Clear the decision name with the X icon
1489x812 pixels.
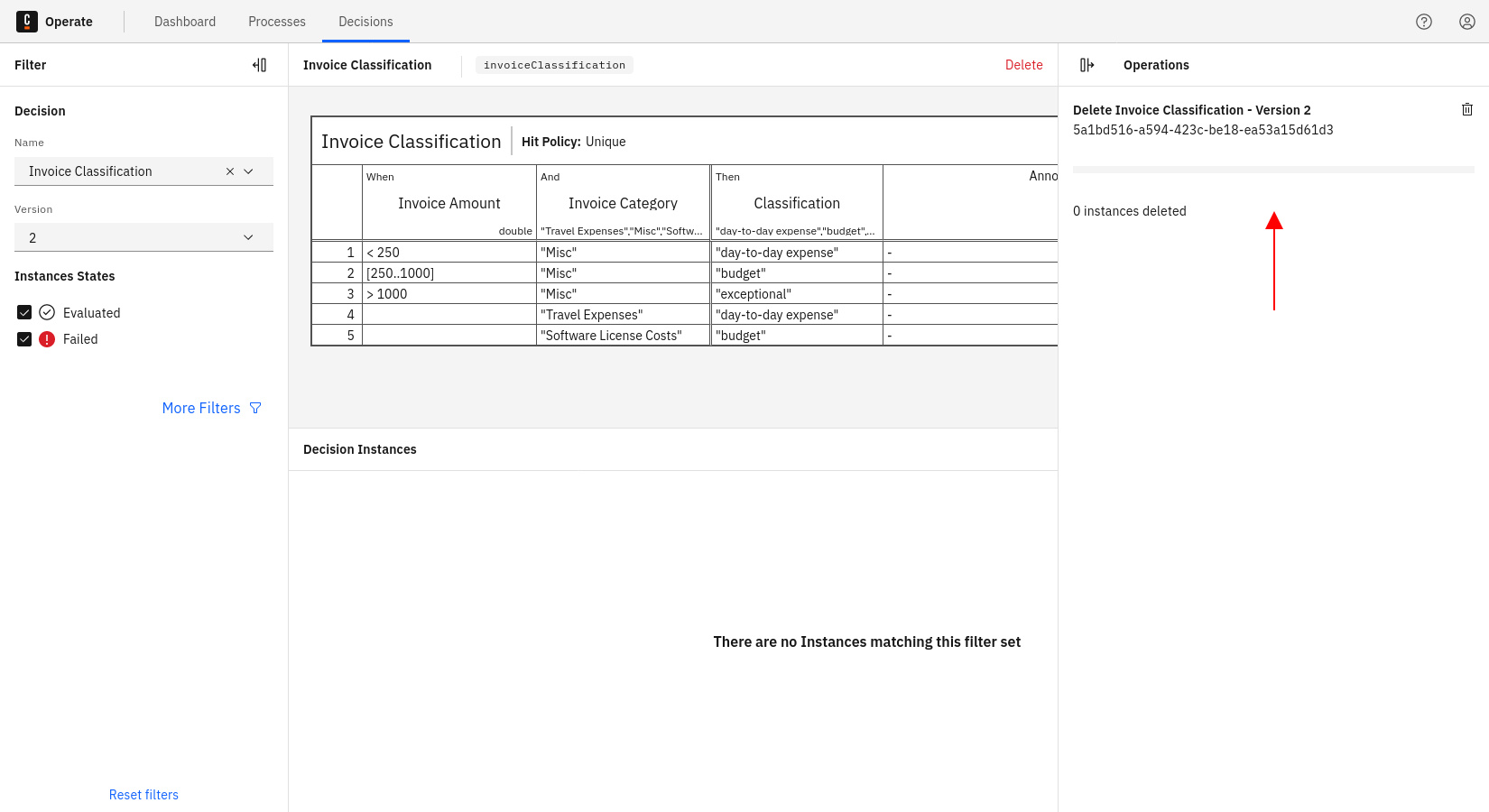(x=230, y=171)
